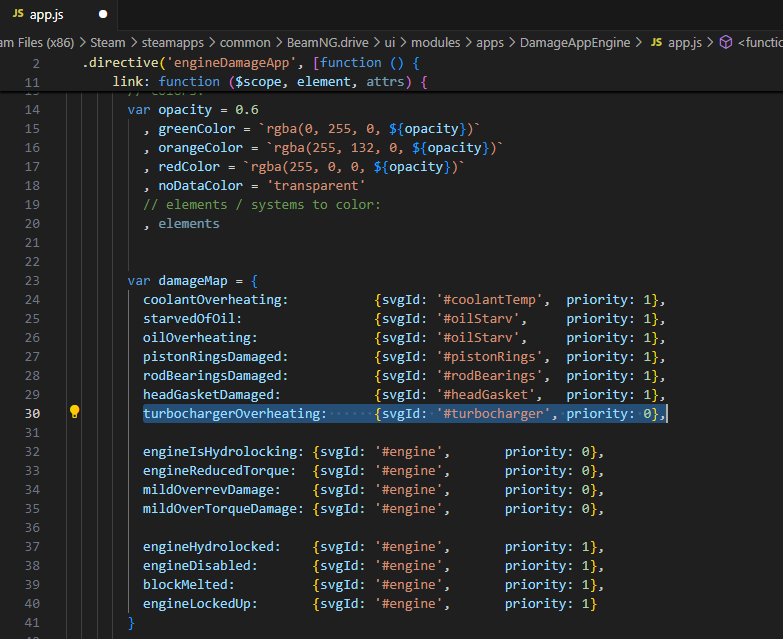The width and height of the screenshot is (783, 639).
Task: Open the BeamNG.drive breadcrumb dropdown
Action: point(328,43)
